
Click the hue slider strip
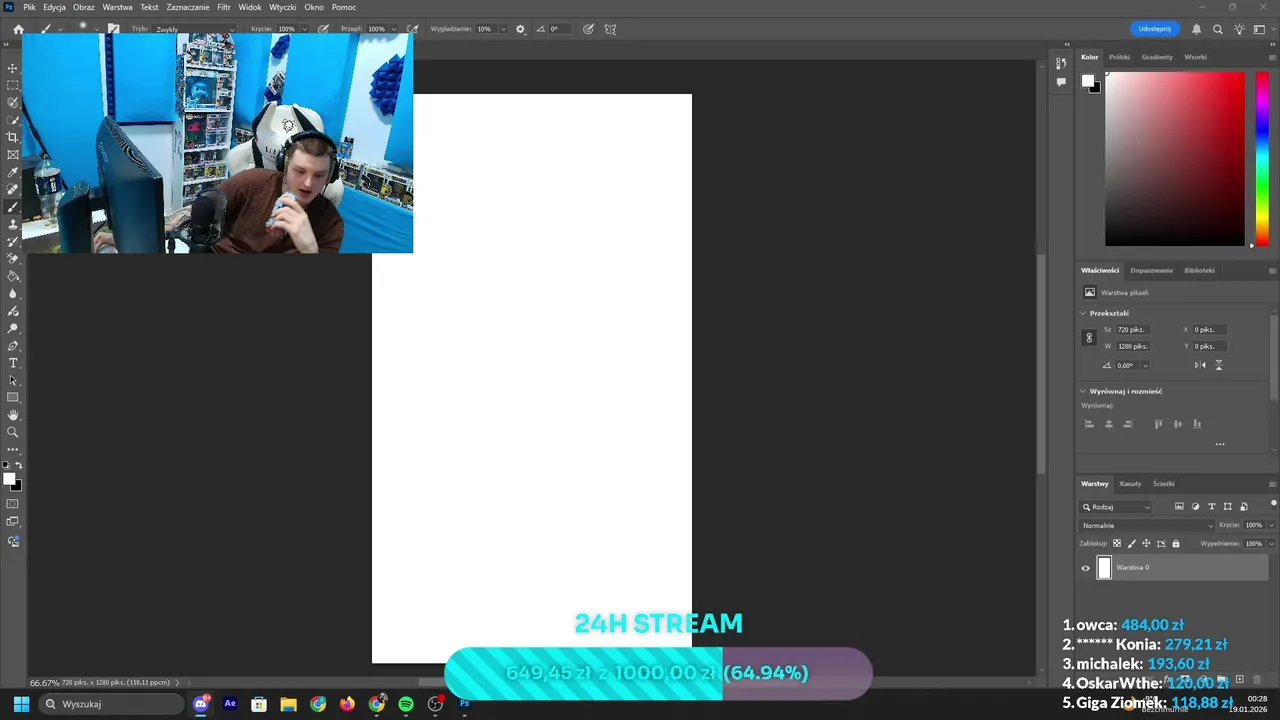point(1262,158)
